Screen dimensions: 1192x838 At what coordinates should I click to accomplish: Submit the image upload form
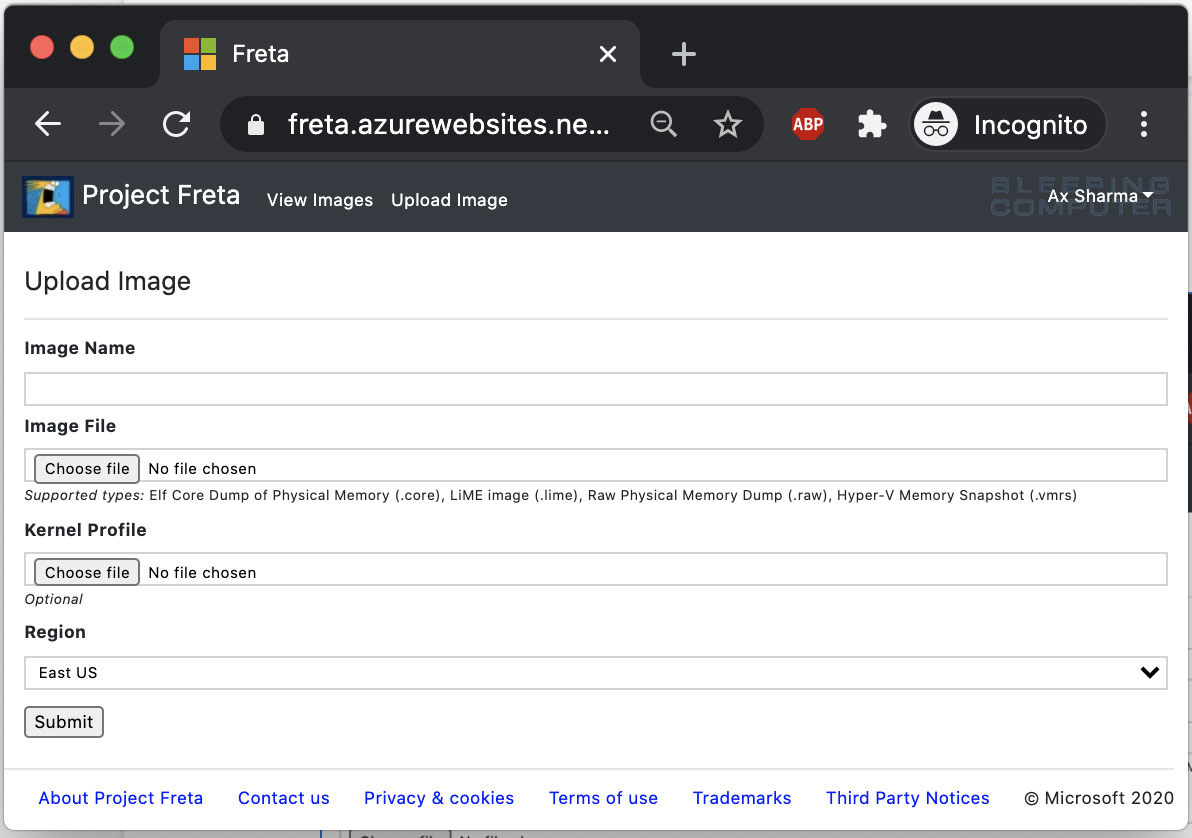63,721
